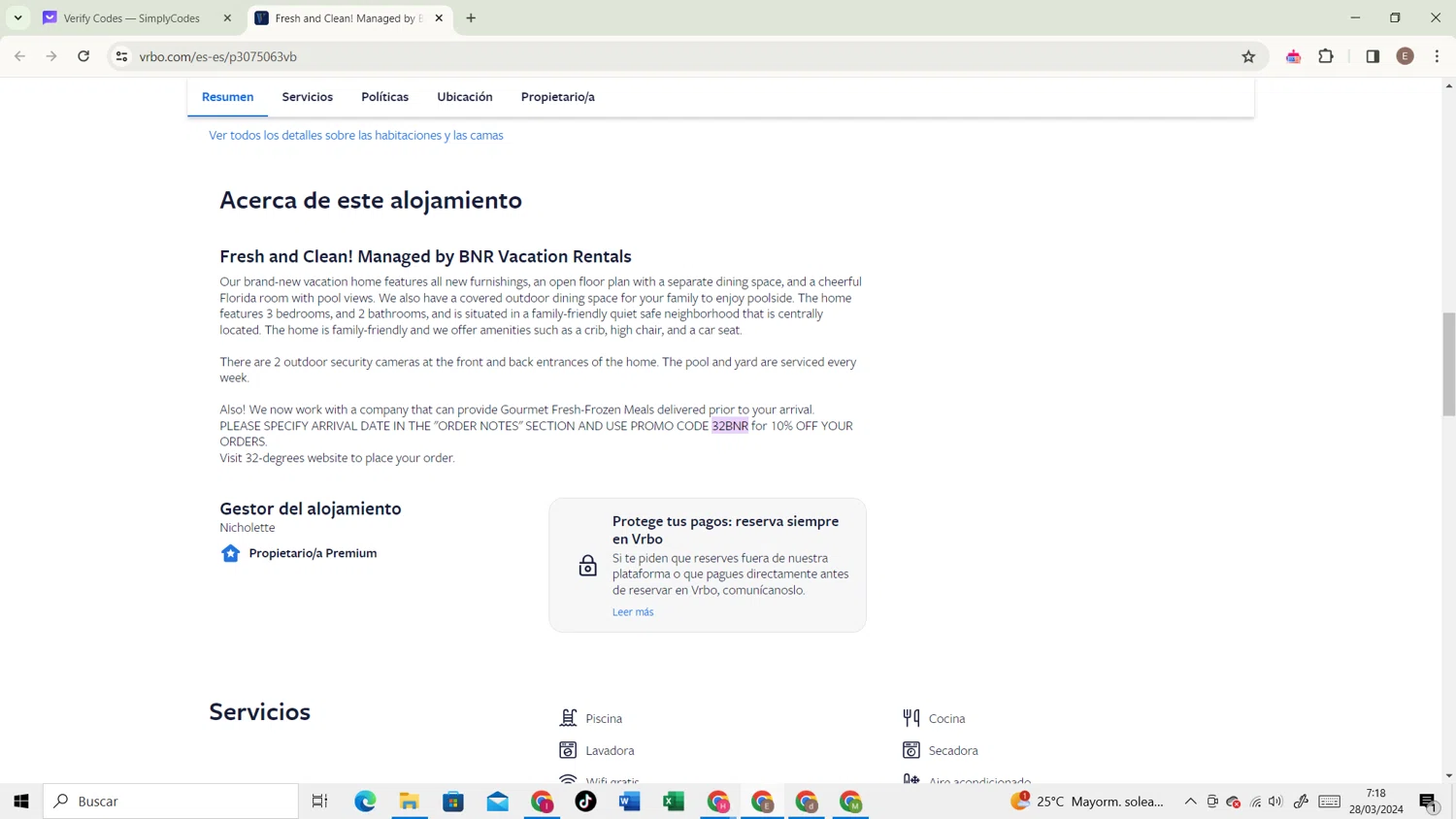Viewport: 1456px width, 819px height.
Task: Click the Lavadora amenity text
Action: [610, 751]
